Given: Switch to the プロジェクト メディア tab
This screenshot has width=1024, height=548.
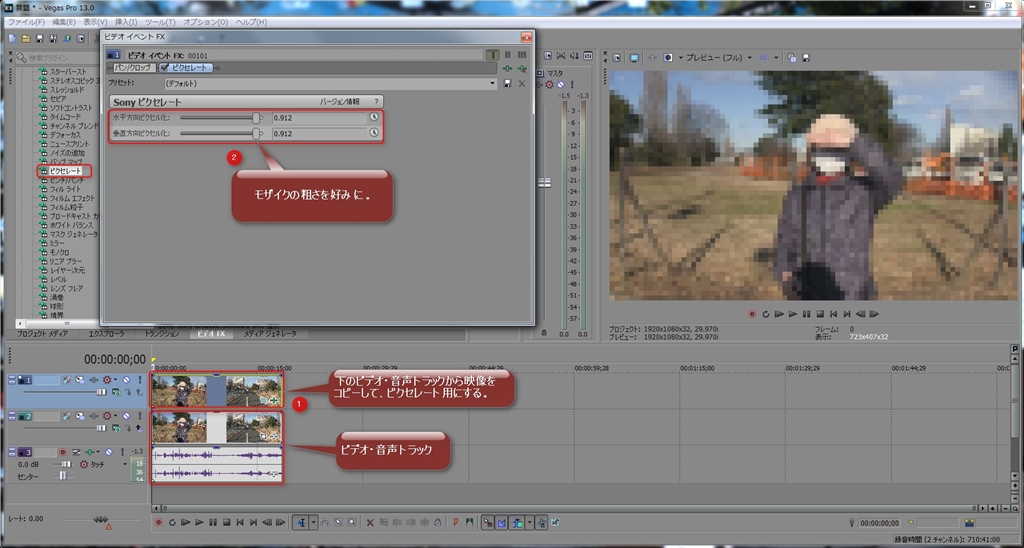Looking at the screenshot, I should pos(42,334).
